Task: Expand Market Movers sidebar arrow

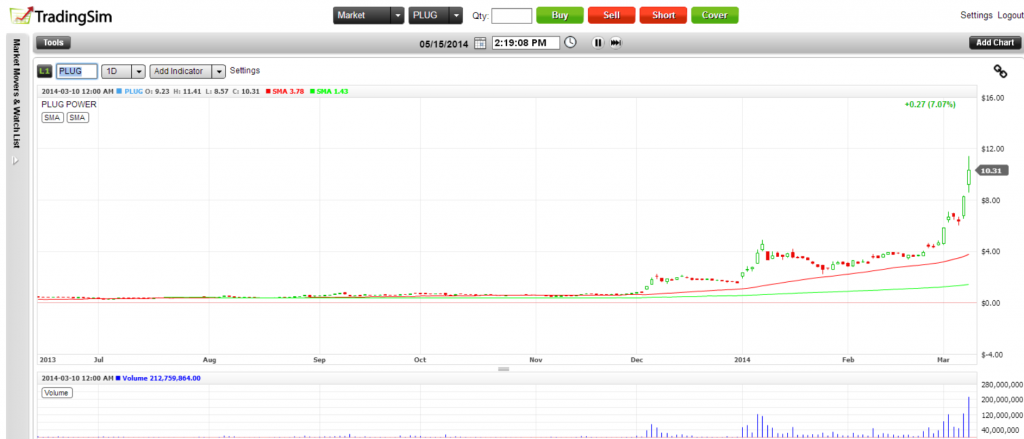Action: (x=16, y=160)
